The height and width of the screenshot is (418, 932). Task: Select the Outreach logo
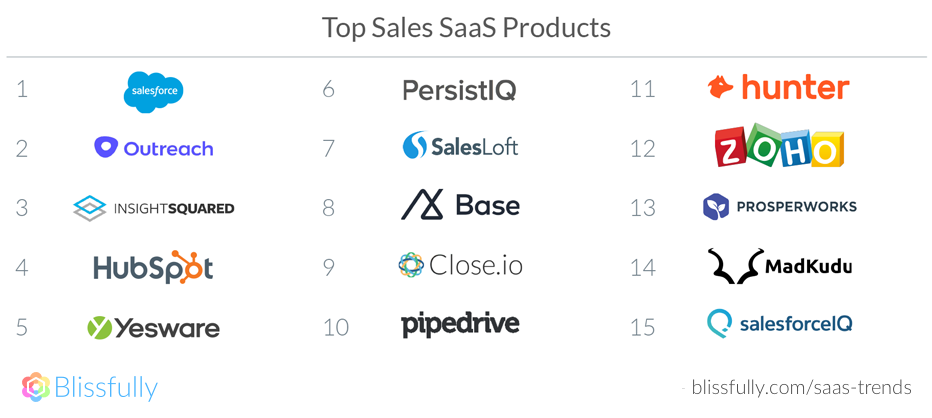point(153,148)
